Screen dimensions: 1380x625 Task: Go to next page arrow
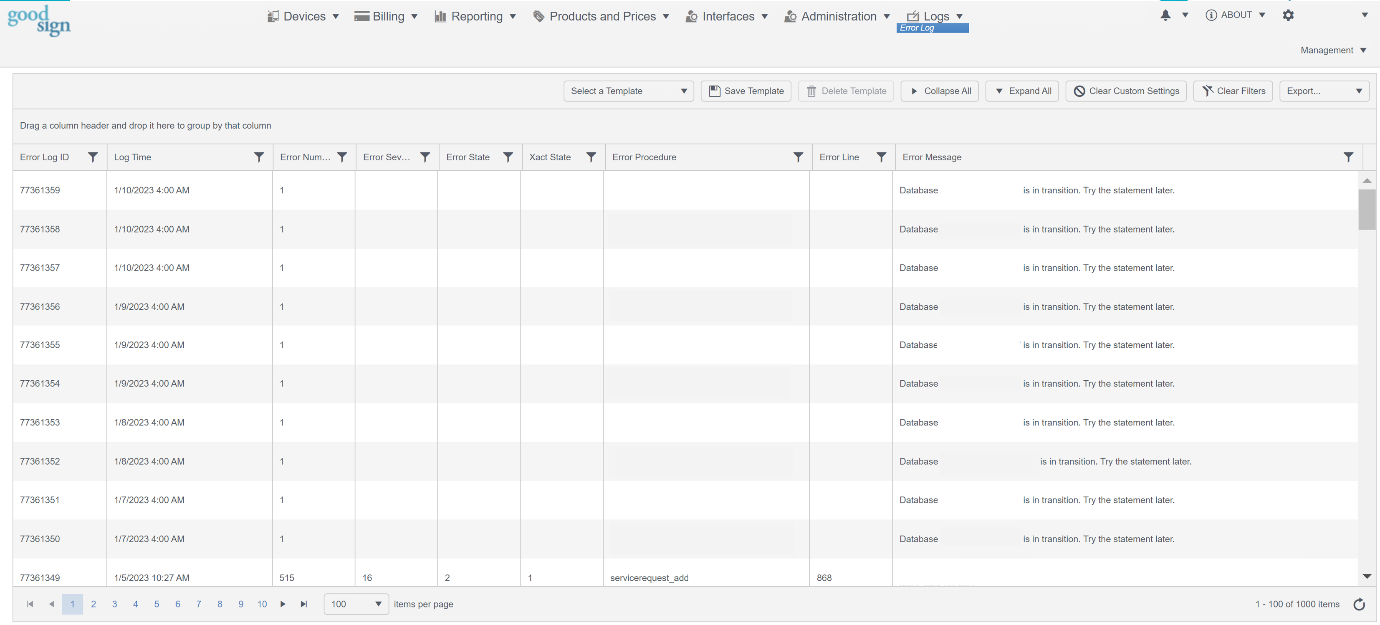[283, 604]
